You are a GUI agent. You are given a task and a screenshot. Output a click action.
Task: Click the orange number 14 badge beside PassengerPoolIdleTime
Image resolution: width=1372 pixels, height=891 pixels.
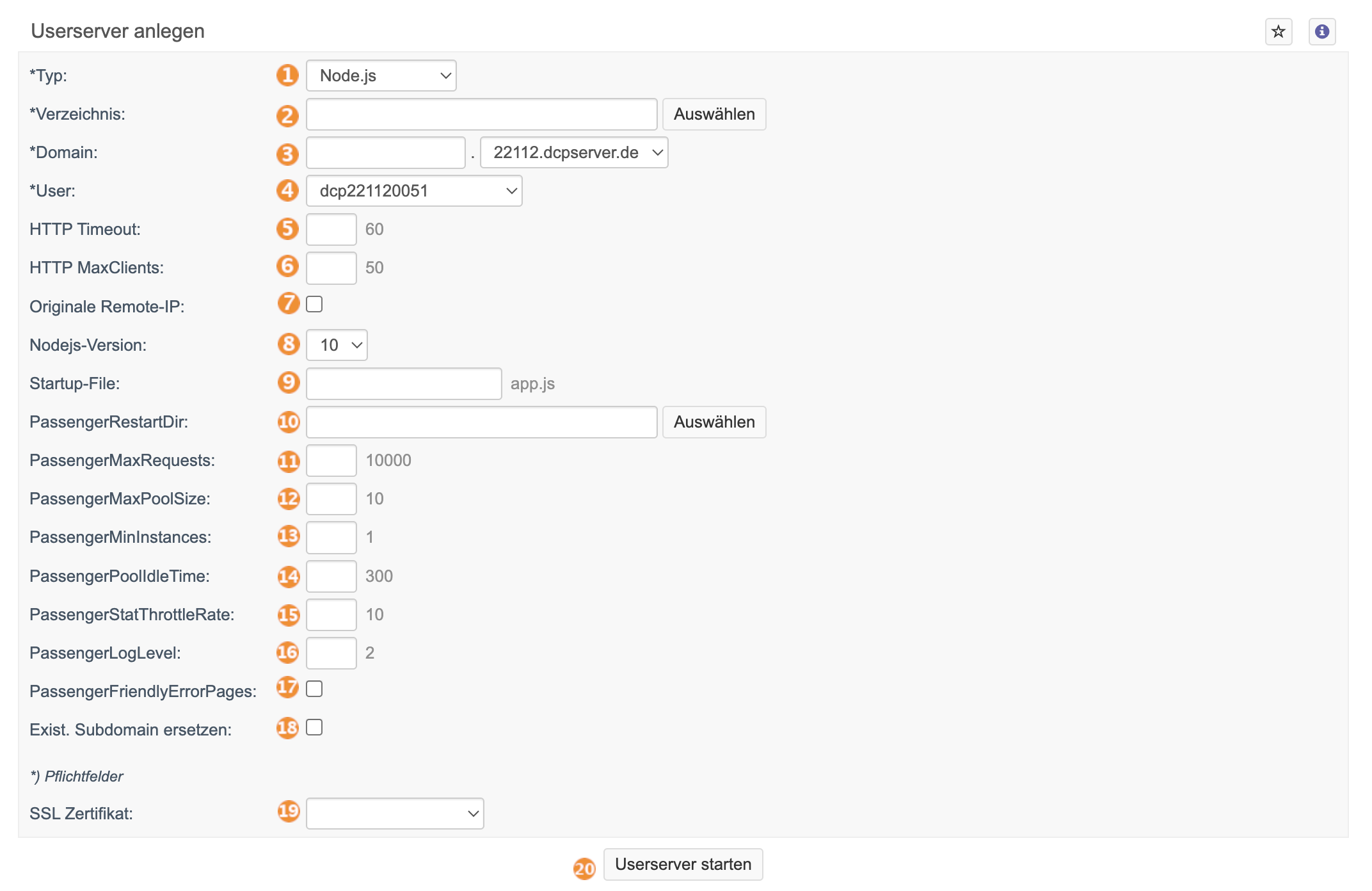(x=289, y=576)
